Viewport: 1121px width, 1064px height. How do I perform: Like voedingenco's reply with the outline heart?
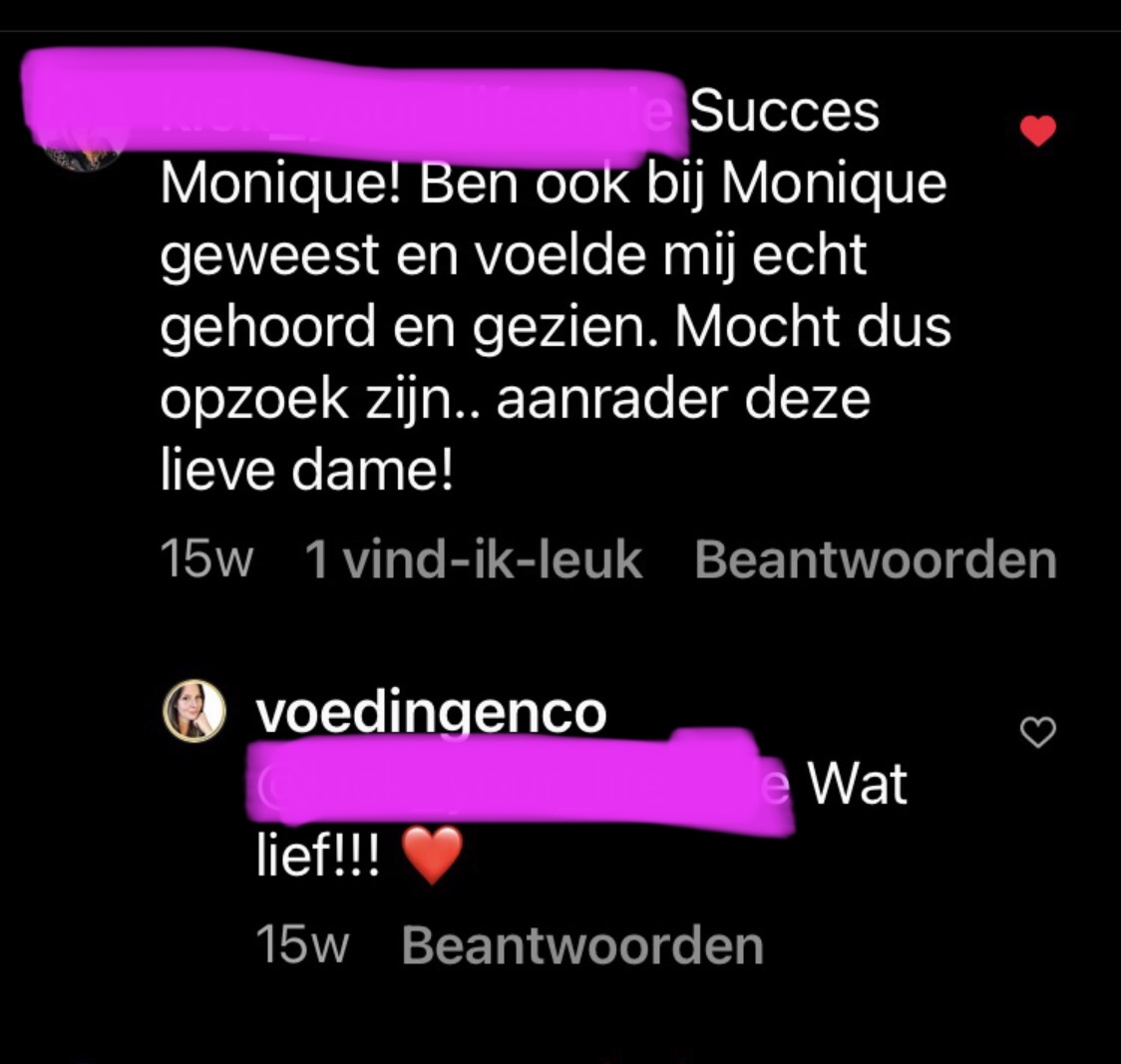(x=1037, y=732)
